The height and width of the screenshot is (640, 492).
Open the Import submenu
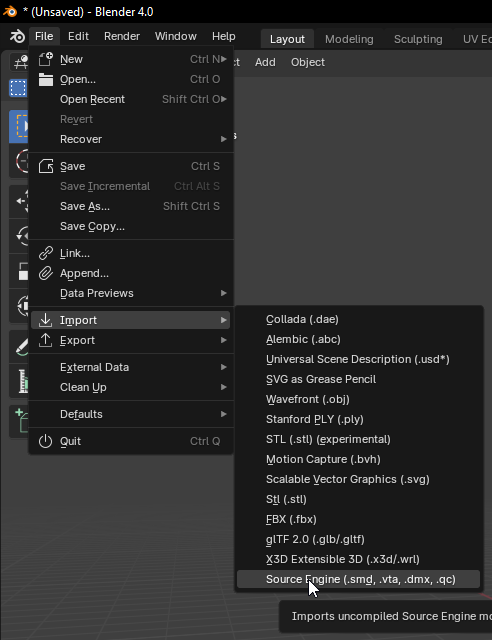pyautogui.click(x=131, y=320)
